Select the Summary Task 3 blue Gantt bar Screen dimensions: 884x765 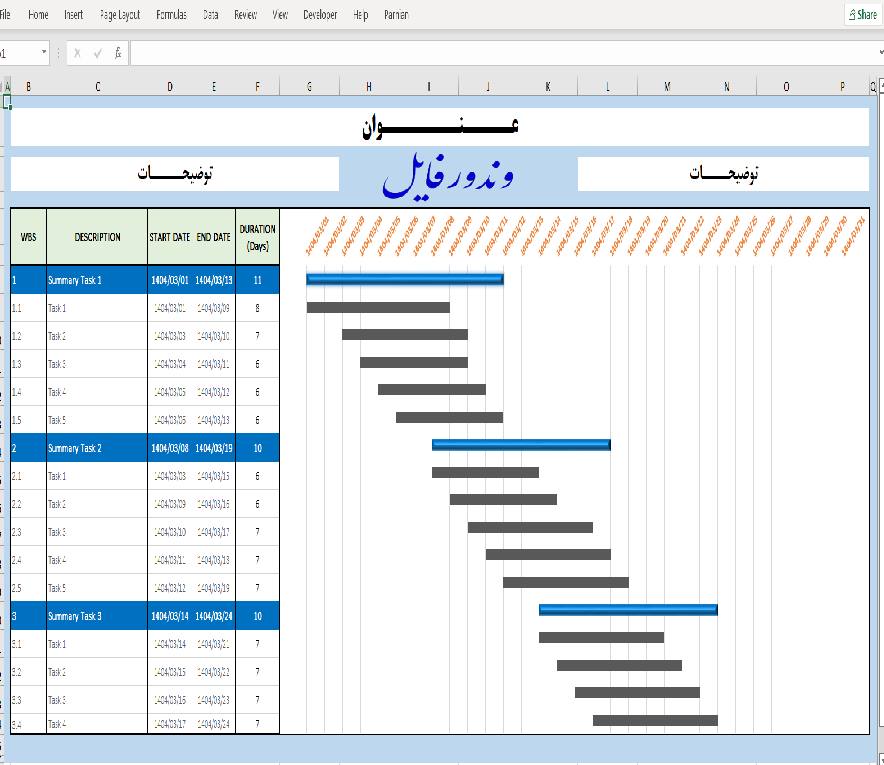point(628,609)
